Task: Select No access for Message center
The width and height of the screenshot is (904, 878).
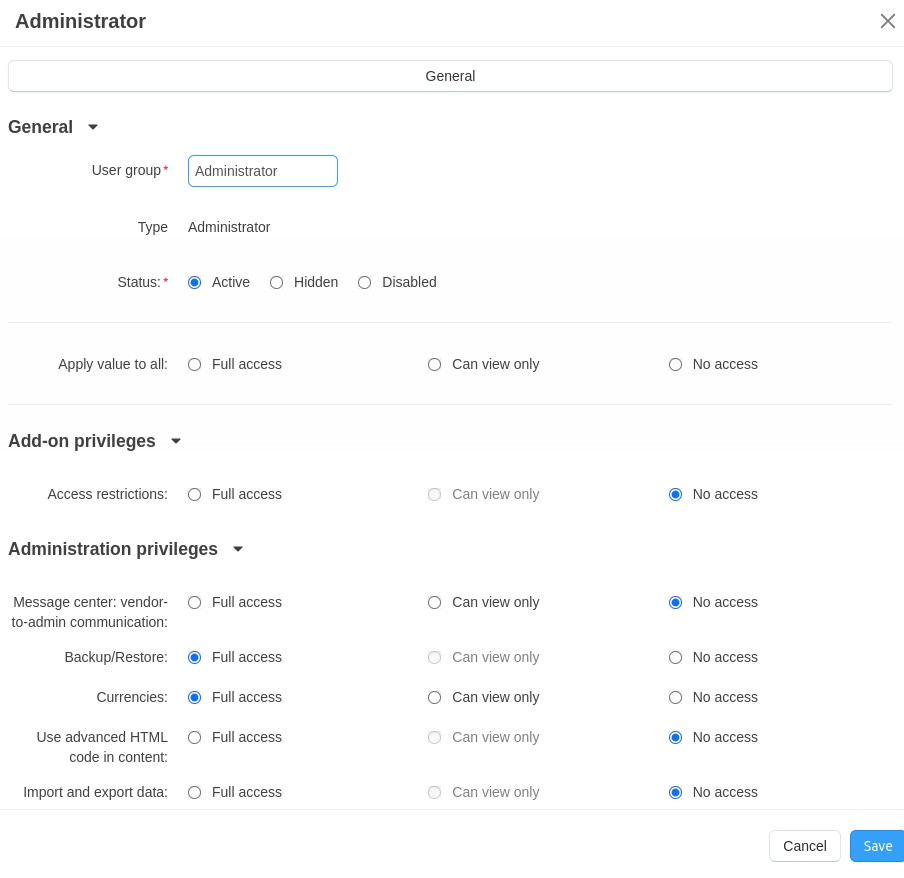Action: [x=675, y=602]
